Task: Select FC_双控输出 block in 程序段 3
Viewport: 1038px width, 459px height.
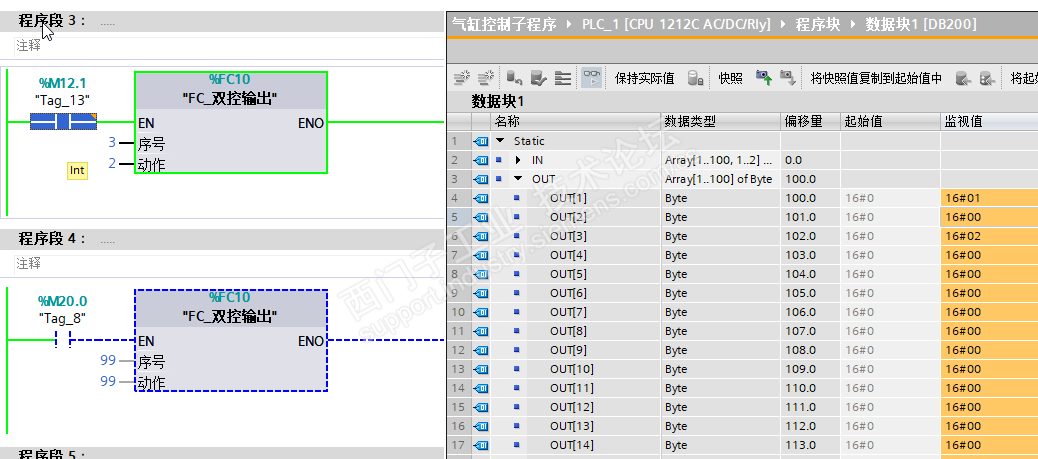Action: pyautogui.click(x=230, y=123)
